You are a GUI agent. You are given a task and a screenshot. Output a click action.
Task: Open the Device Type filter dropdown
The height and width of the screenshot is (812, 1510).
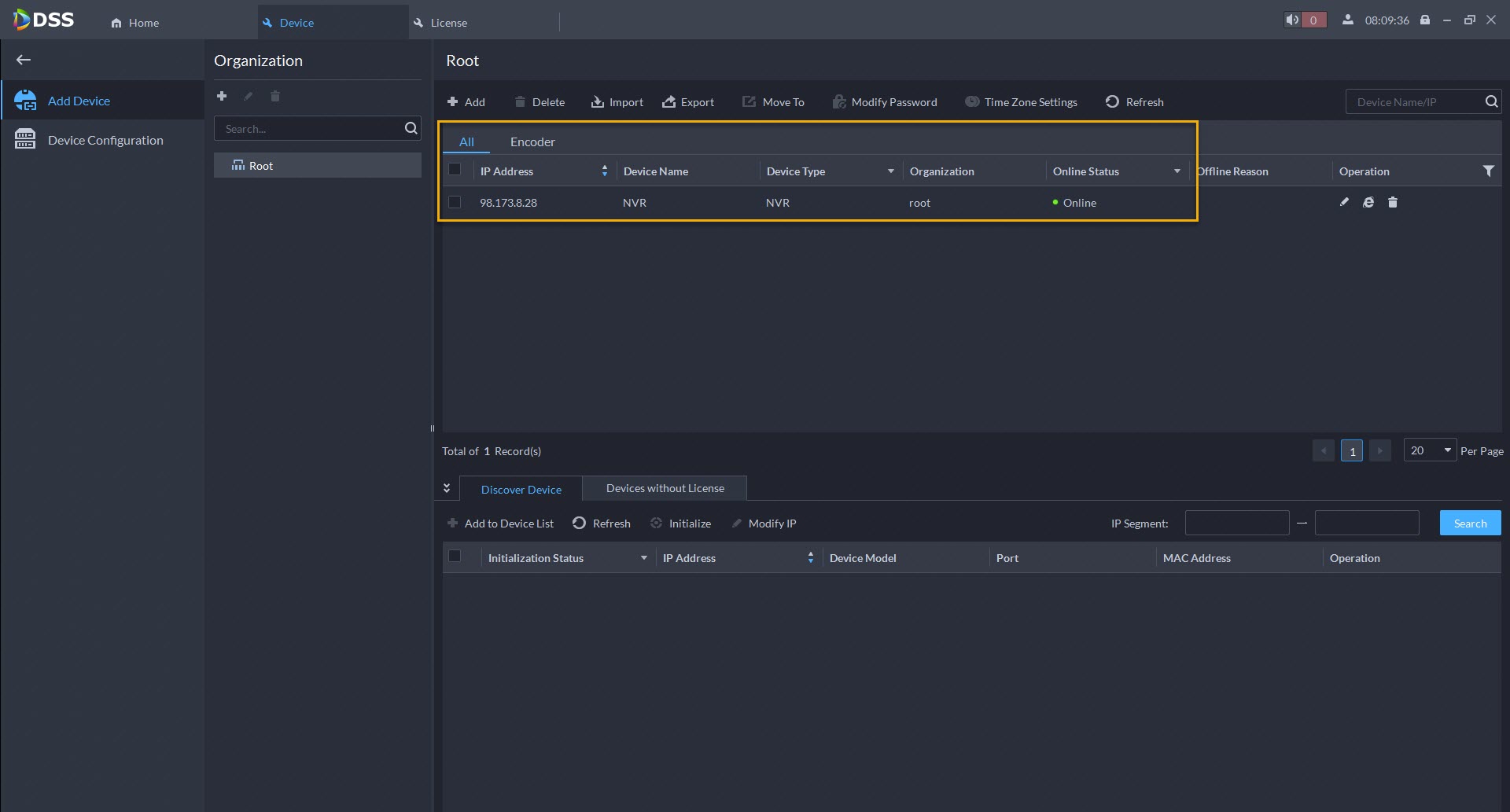click(890, 171)
